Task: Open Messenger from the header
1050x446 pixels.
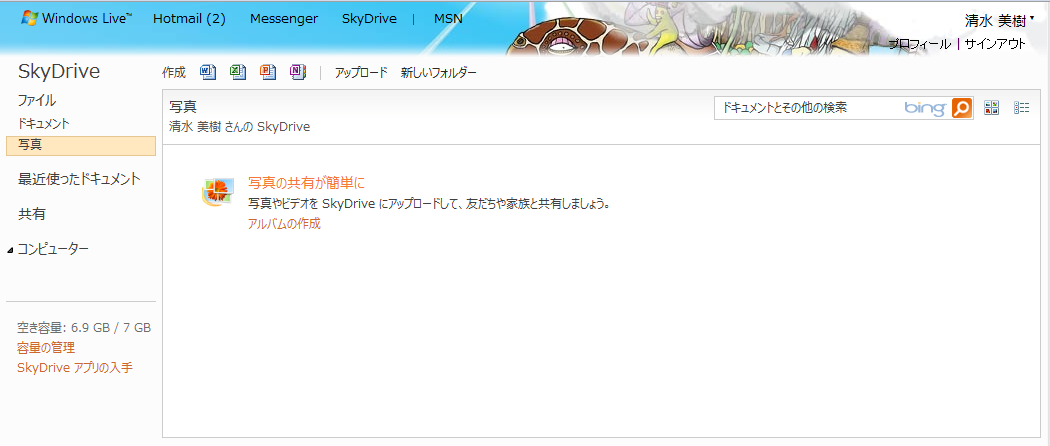Action: [x=284, y=19]
